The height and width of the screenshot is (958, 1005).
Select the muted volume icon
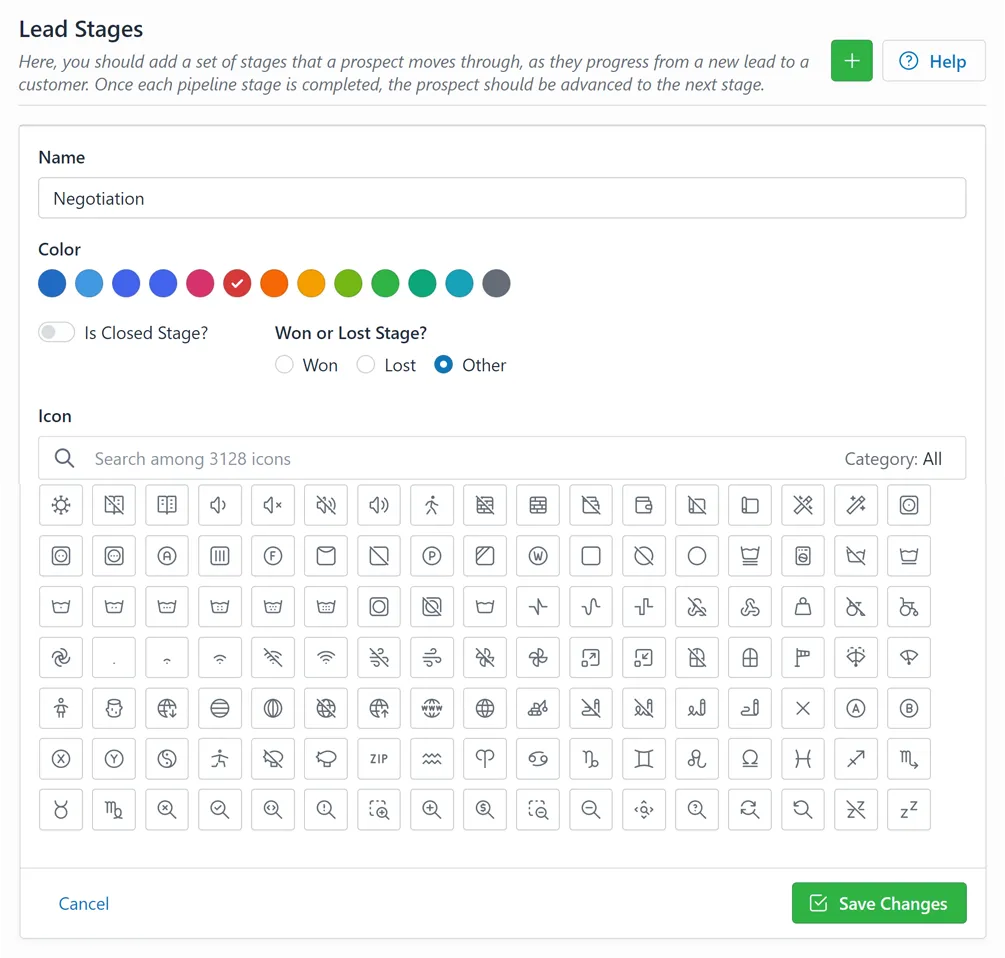coord(273,505)
